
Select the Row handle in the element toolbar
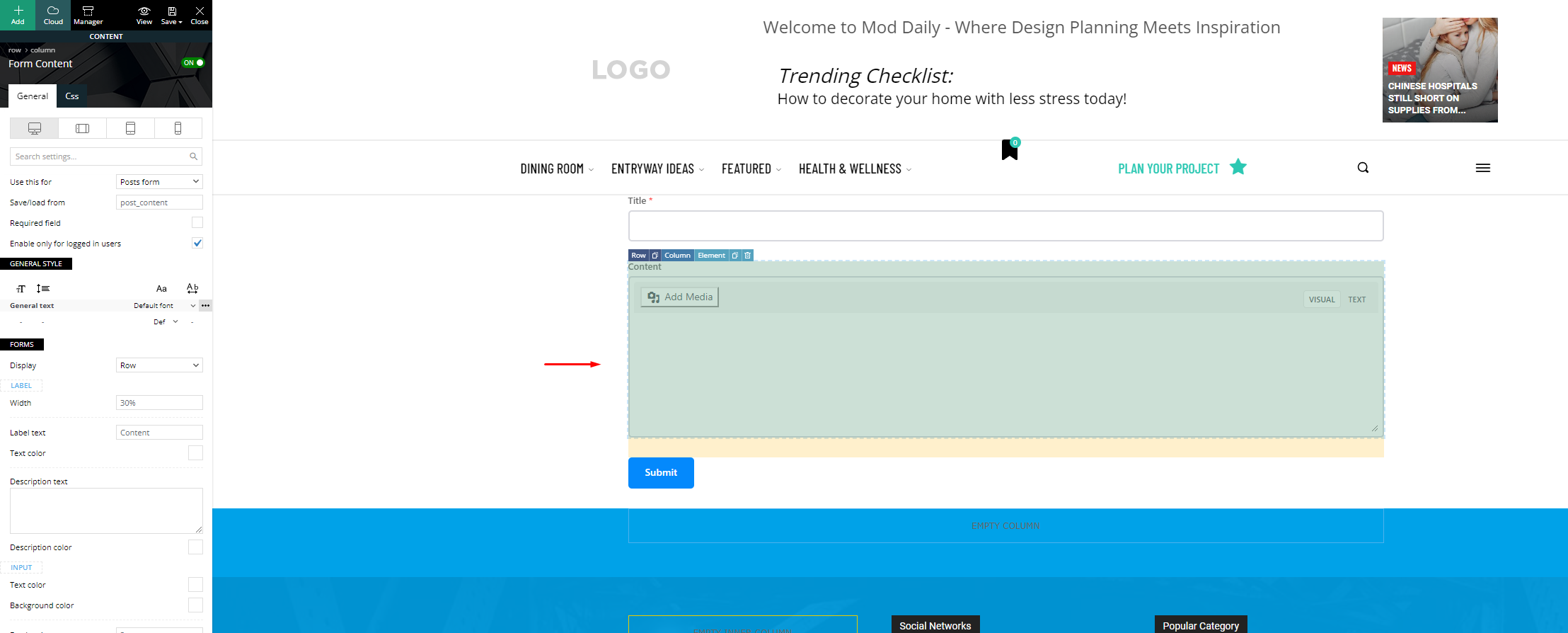(638, 256)
